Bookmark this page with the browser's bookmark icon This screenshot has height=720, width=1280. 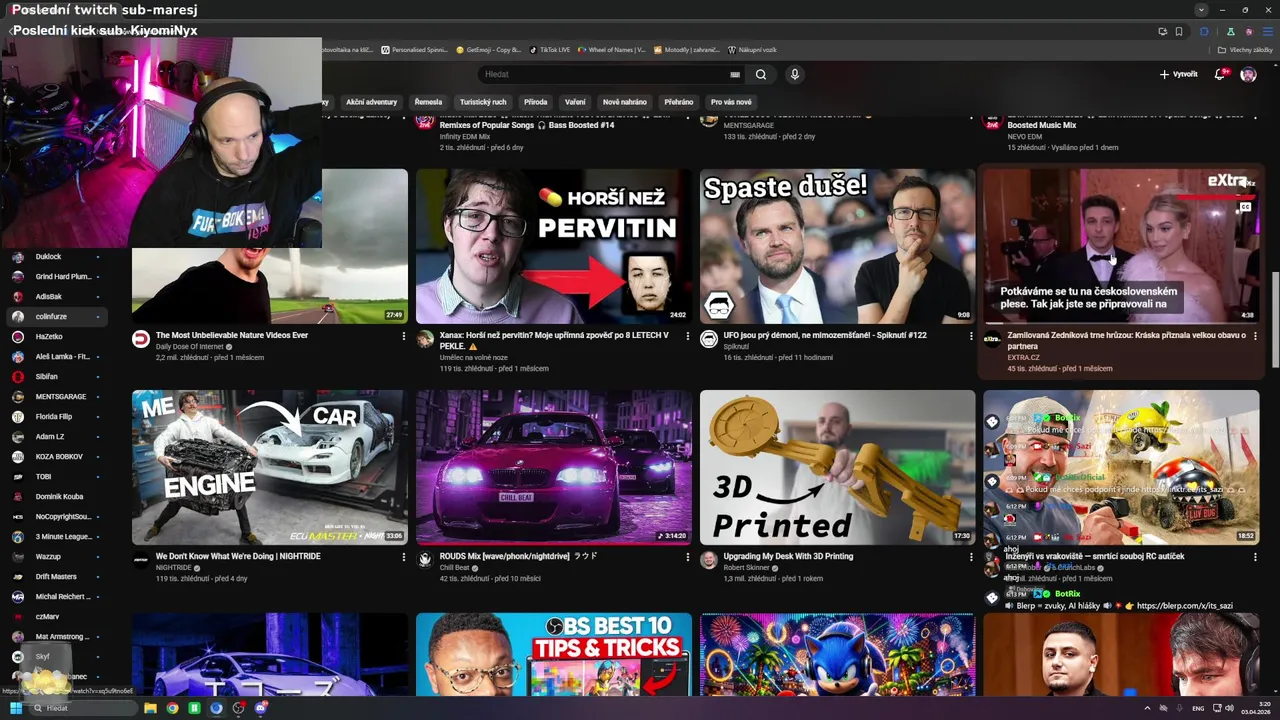pos(1179,31)
